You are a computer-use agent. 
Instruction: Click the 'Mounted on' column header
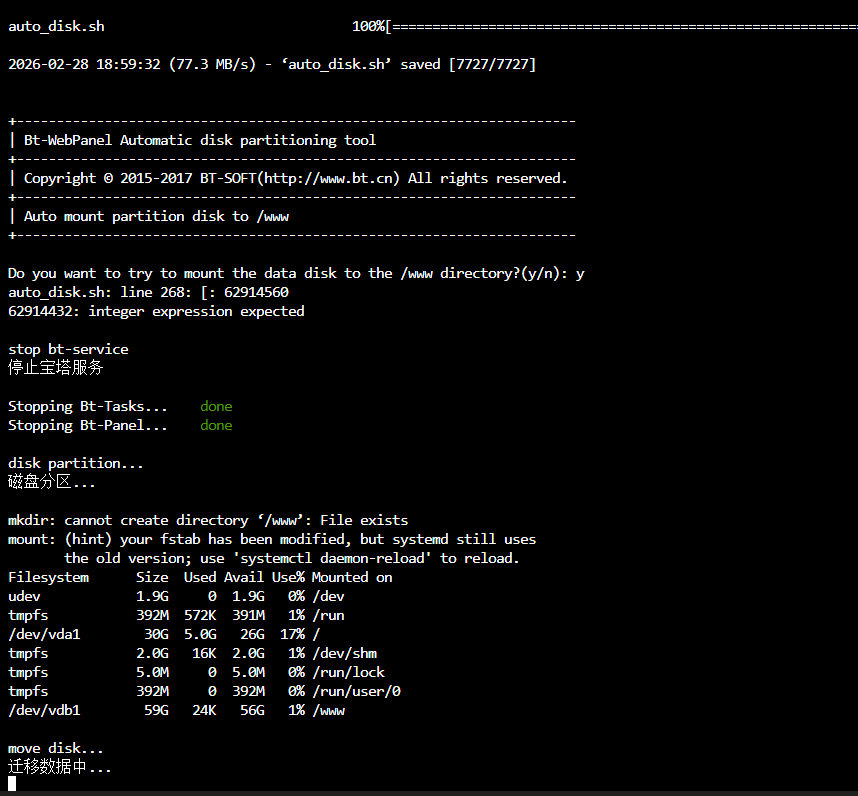click(352, 577)
